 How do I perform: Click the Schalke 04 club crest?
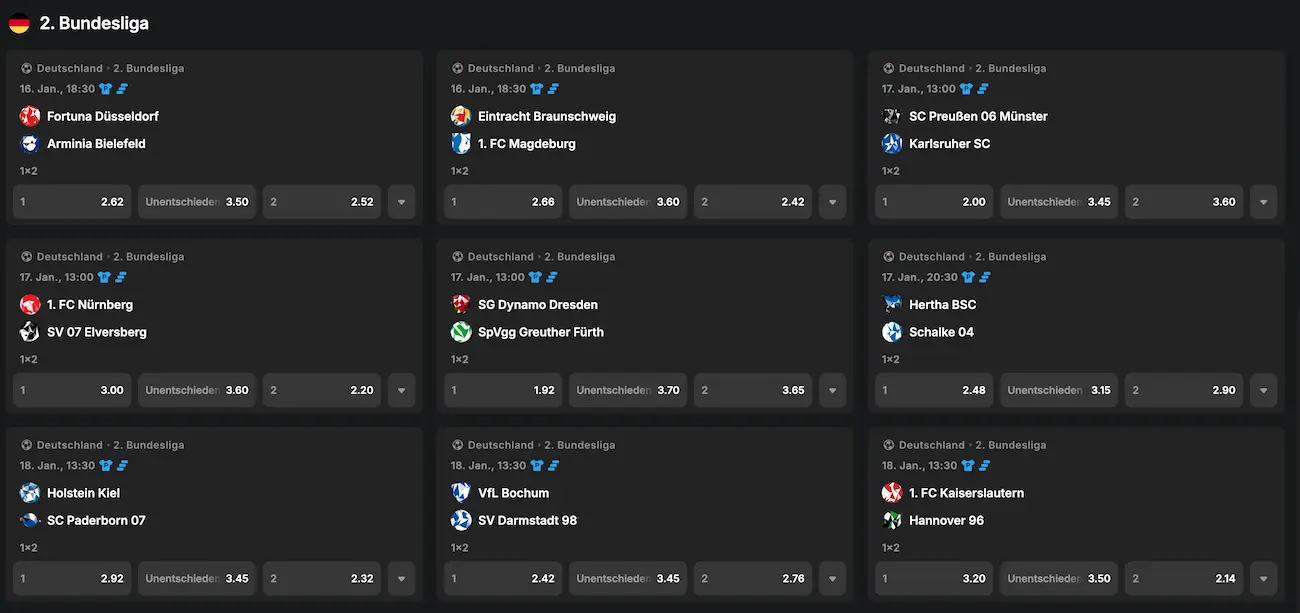coord(892,332)
